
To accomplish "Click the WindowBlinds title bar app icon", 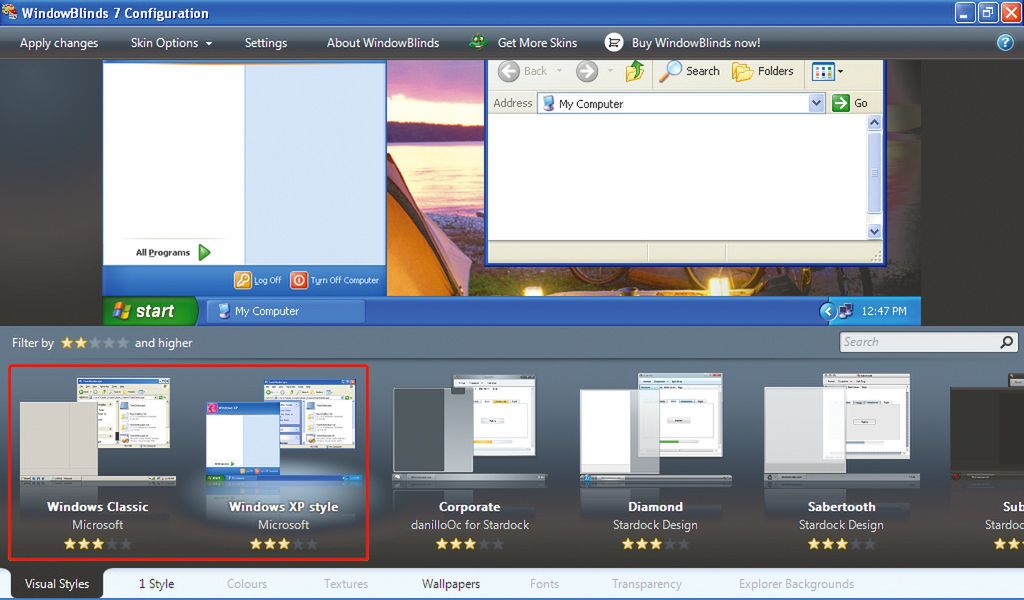I will 9,12.
